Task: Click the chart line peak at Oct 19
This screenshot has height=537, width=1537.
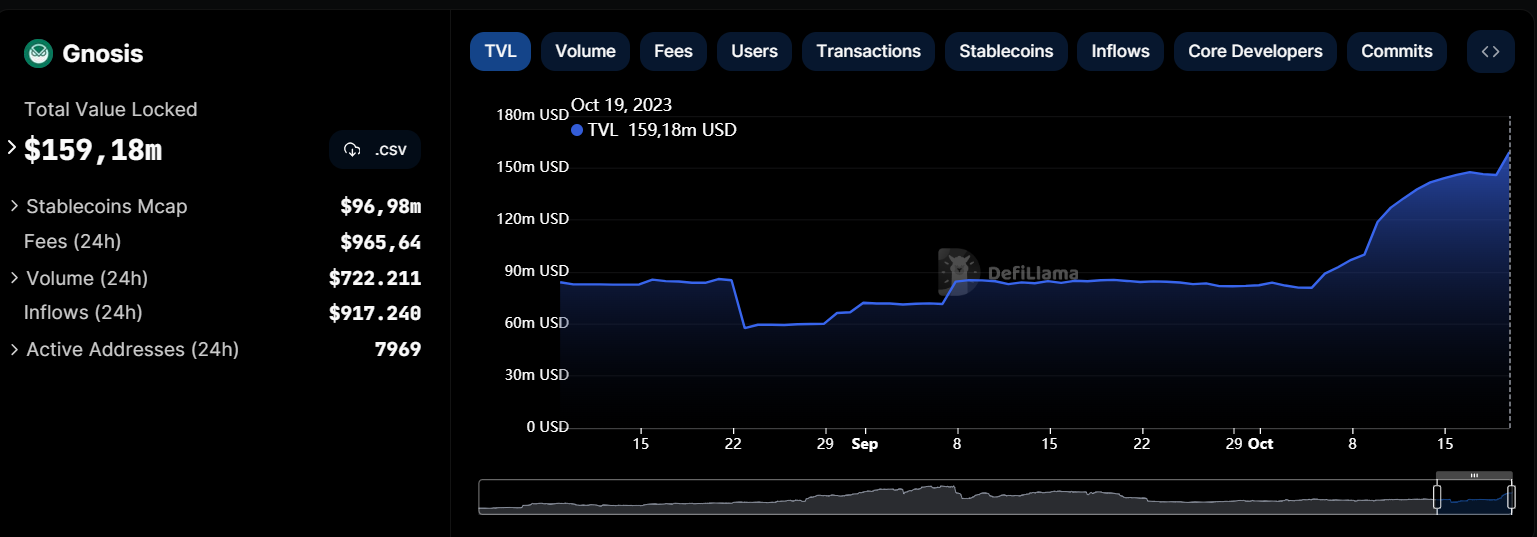Action: (x=1509, y=152)
